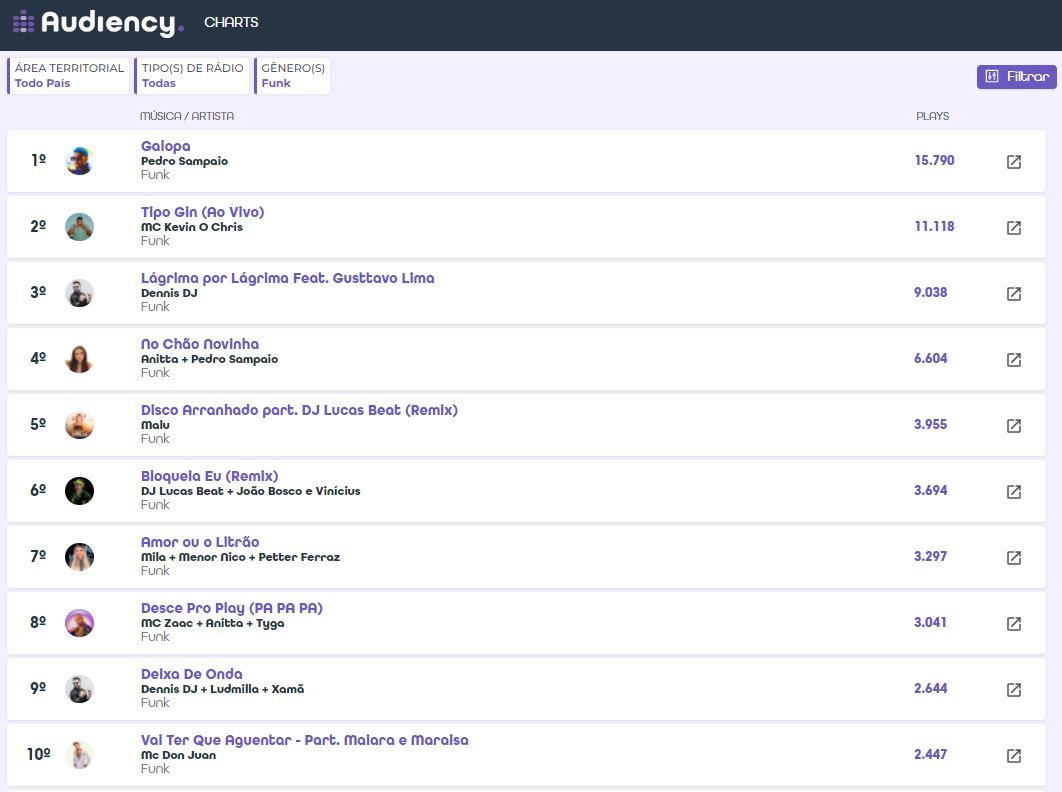Click play count 3.694
This screenshot has width=1062, height=792.
[x=931, y=491]
